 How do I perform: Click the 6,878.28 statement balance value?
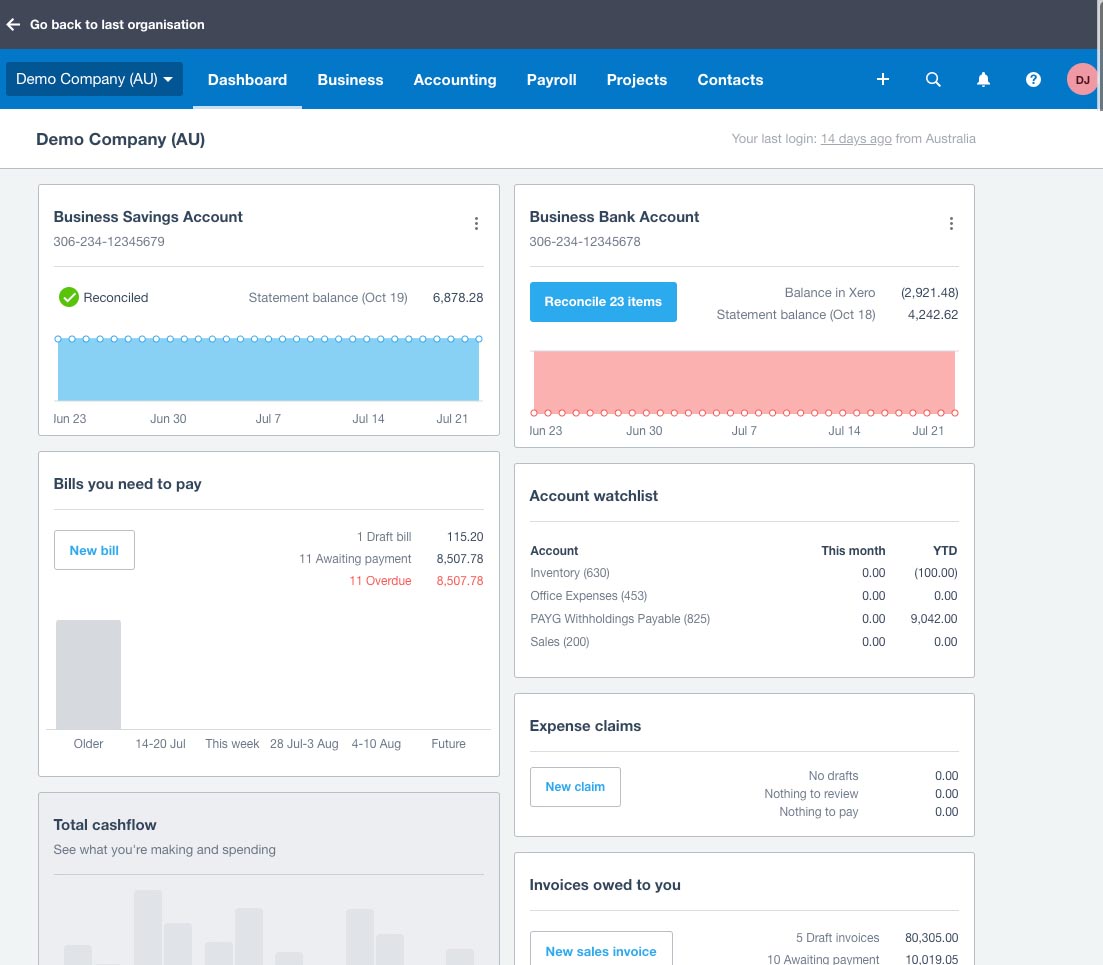click(x=458, y=298)
